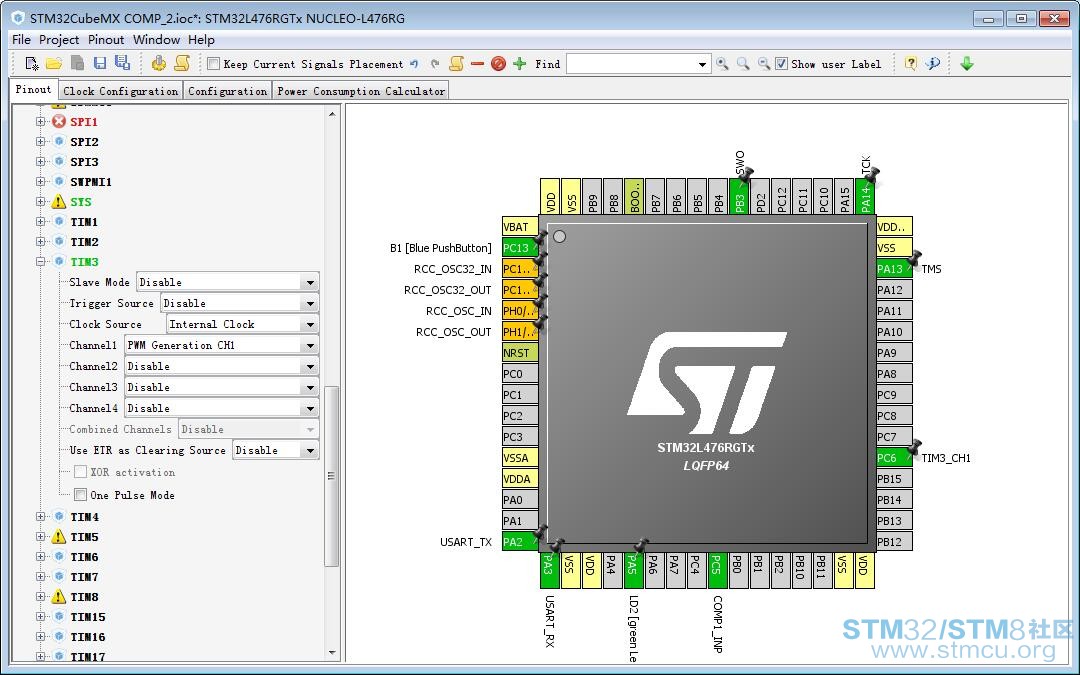Click the green plus expand icon
The width and height of the screenshot is (1080, 675).
520,64
